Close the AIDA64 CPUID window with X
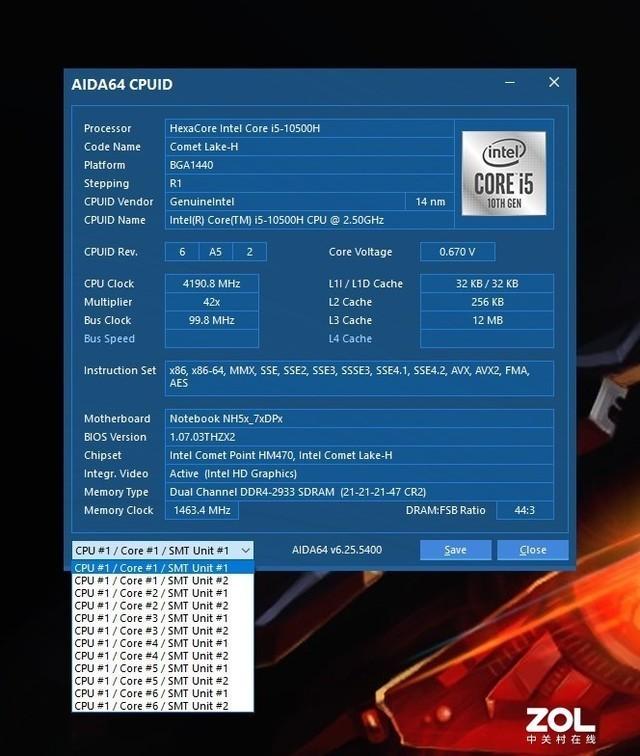640x756 pixels. (554, 82)
